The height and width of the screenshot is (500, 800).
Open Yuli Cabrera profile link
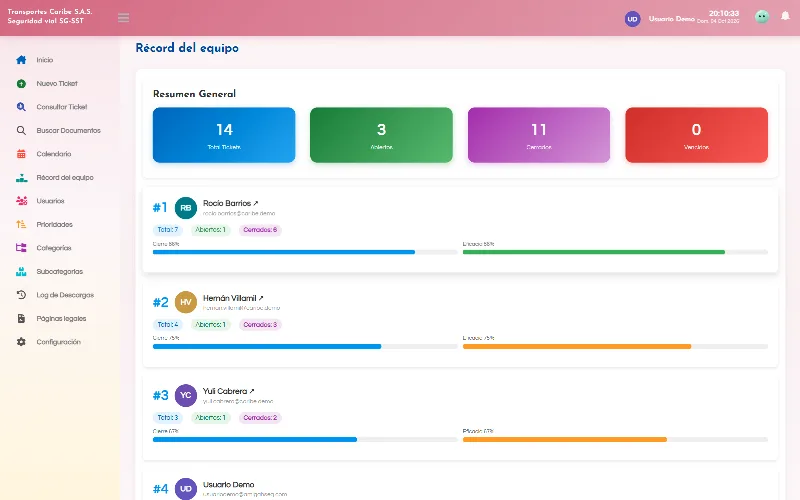point(228,391)
